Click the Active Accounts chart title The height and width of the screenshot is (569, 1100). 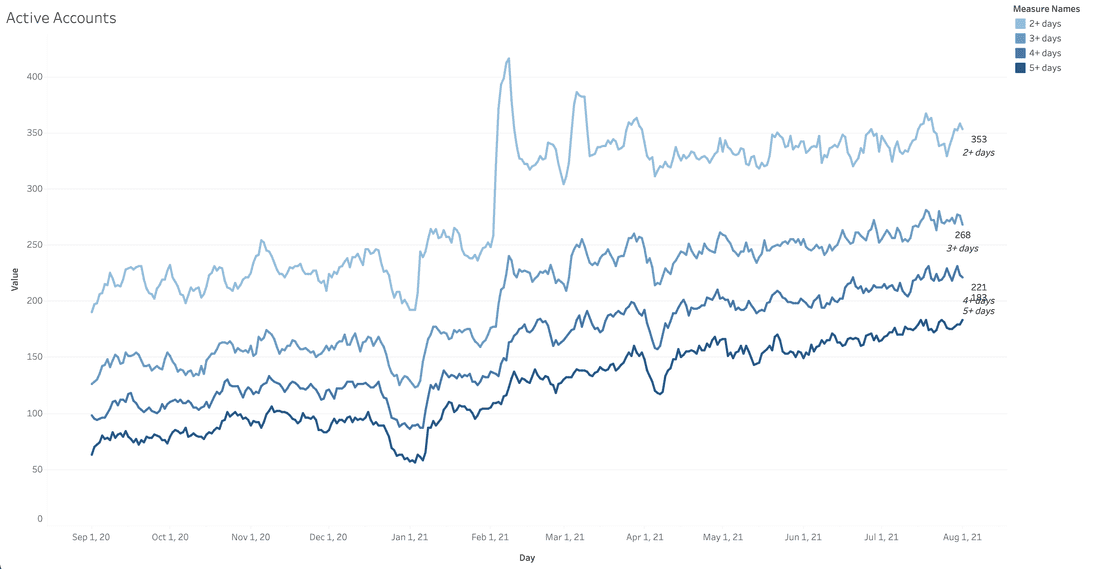[x=61, y=18]
